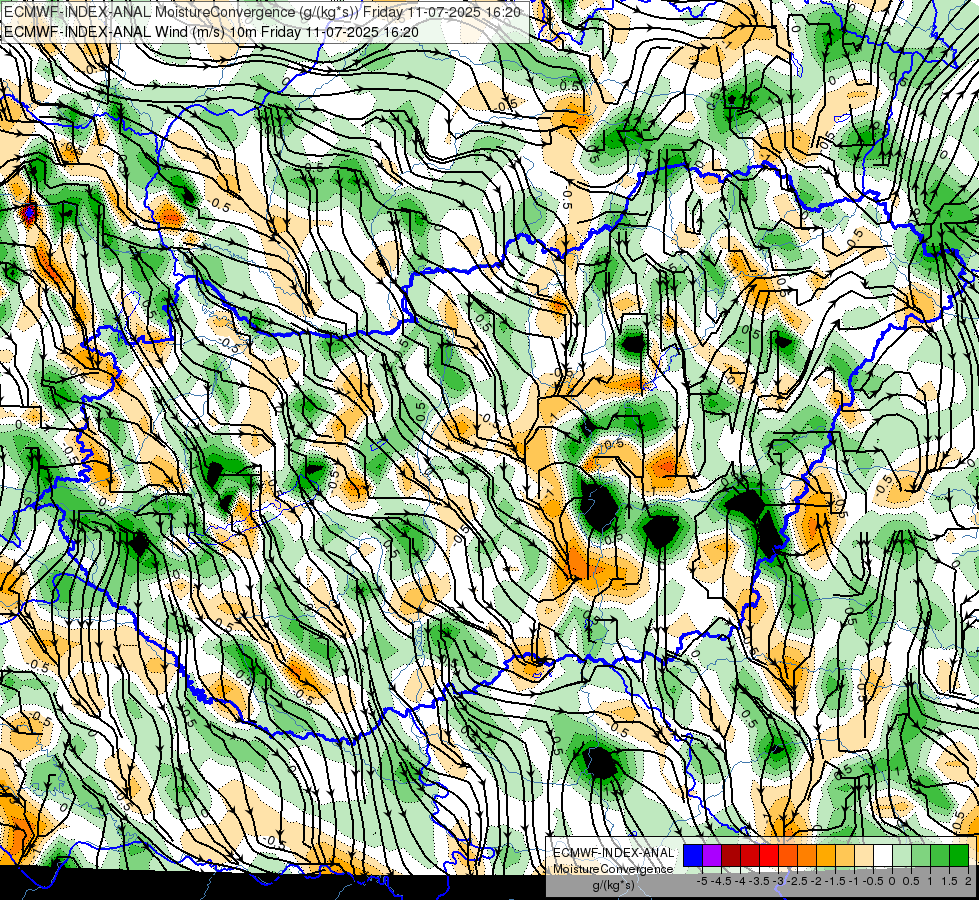Click the pale cream swatch before -0.5
979x900 pixels.
(864, 856)
